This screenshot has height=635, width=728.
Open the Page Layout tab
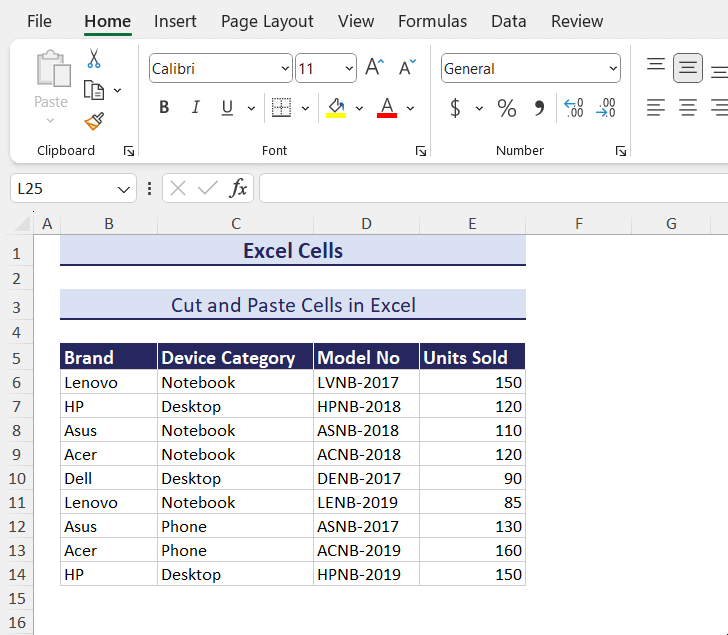point(267,21)
